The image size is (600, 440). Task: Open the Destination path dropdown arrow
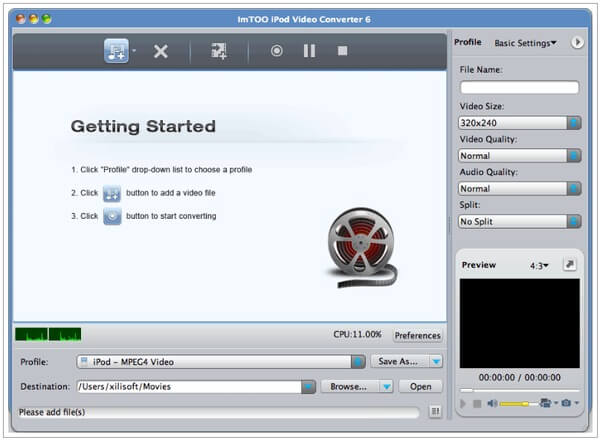308,387
